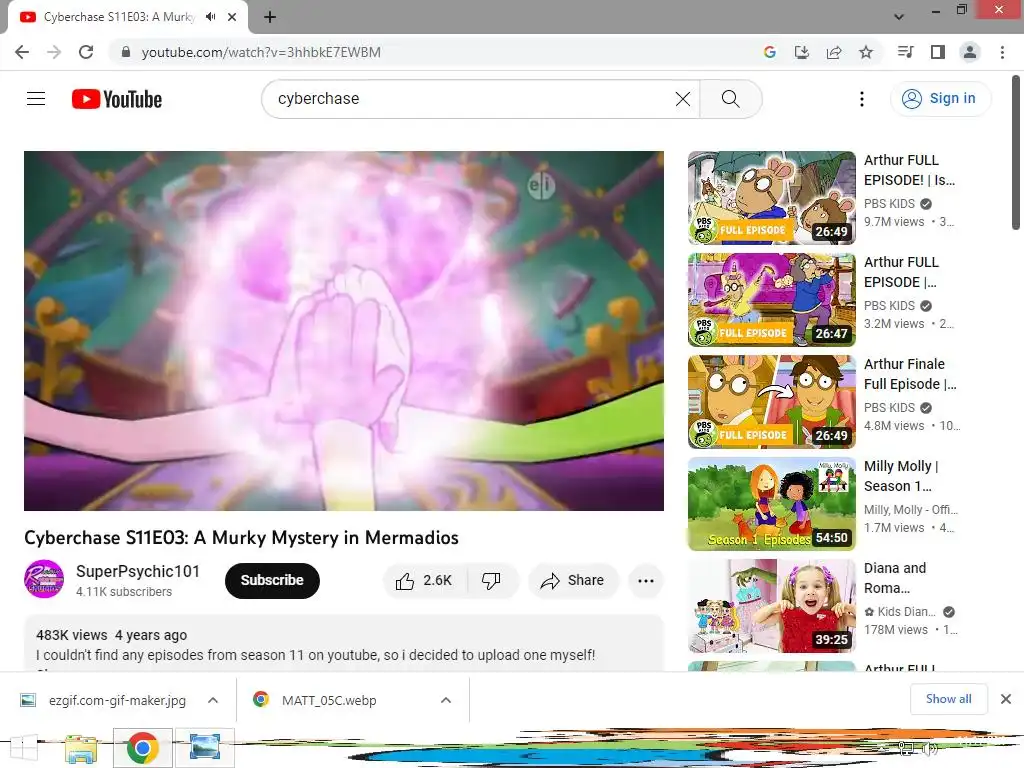Open the 'Diana and Roma' video title
Screen dimensions: 1024x768
[x=895, y=578]
